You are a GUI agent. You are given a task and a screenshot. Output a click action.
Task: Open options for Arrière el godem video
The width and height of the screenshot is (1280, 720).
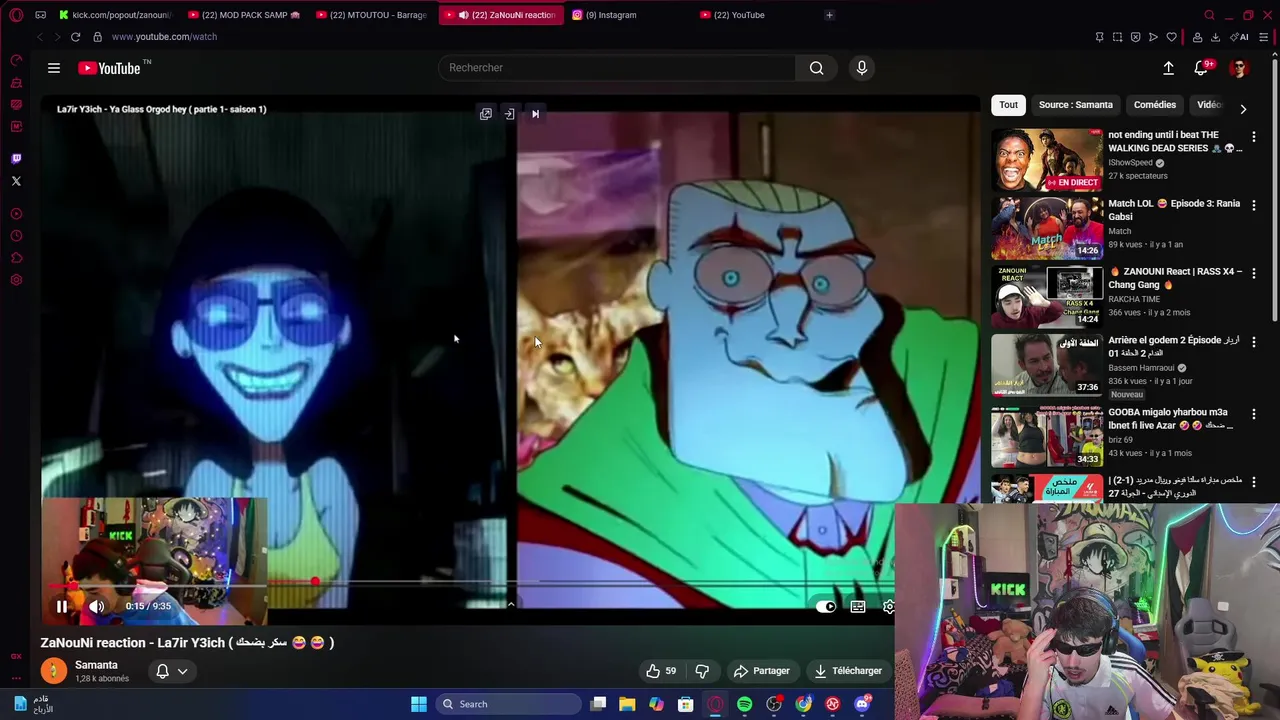1254,342
